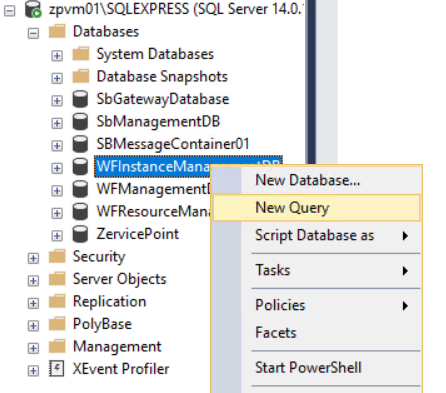The height and width of the screenshot is (393, 446).
Task: Click the Replication folder icon
Action: click(x=57, y=301)
